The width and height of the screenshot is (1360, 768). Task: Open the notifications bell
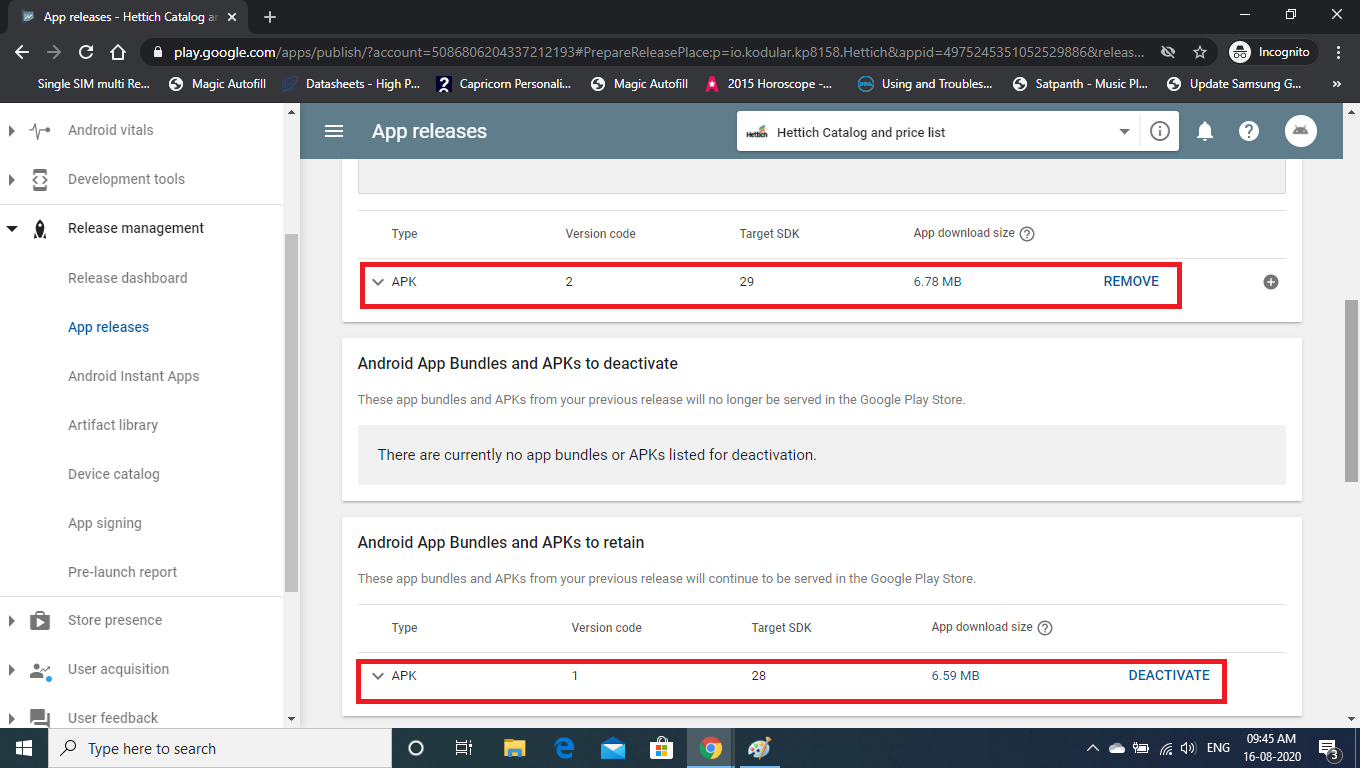1206,131
